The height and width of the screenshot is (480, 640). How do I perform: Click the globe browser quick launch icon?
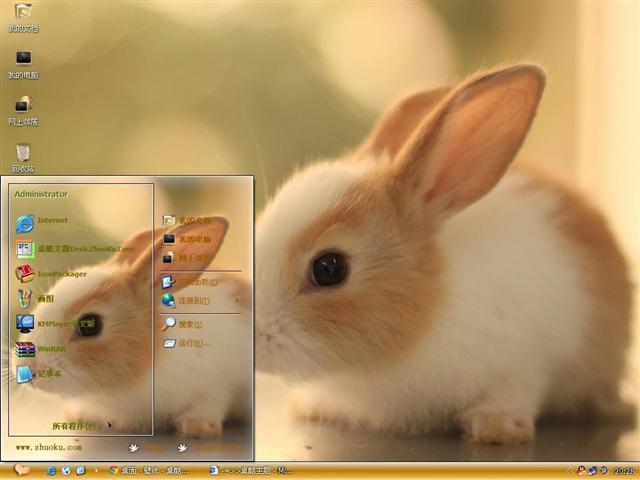pos(66,471)
